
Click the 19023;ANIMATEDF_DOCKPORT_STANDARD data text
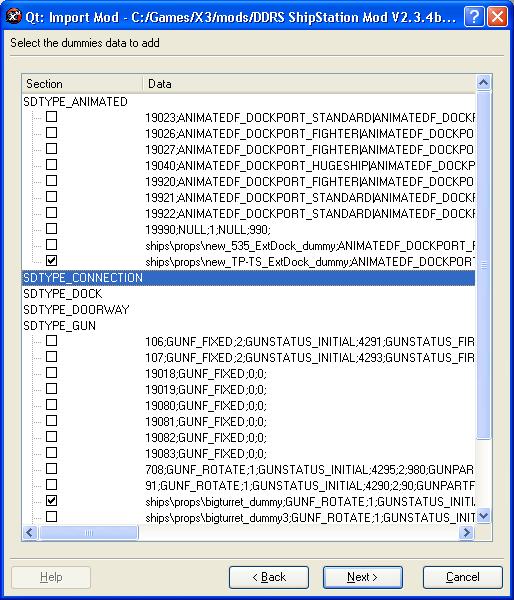pyautogui.click(x=310, y=117)
